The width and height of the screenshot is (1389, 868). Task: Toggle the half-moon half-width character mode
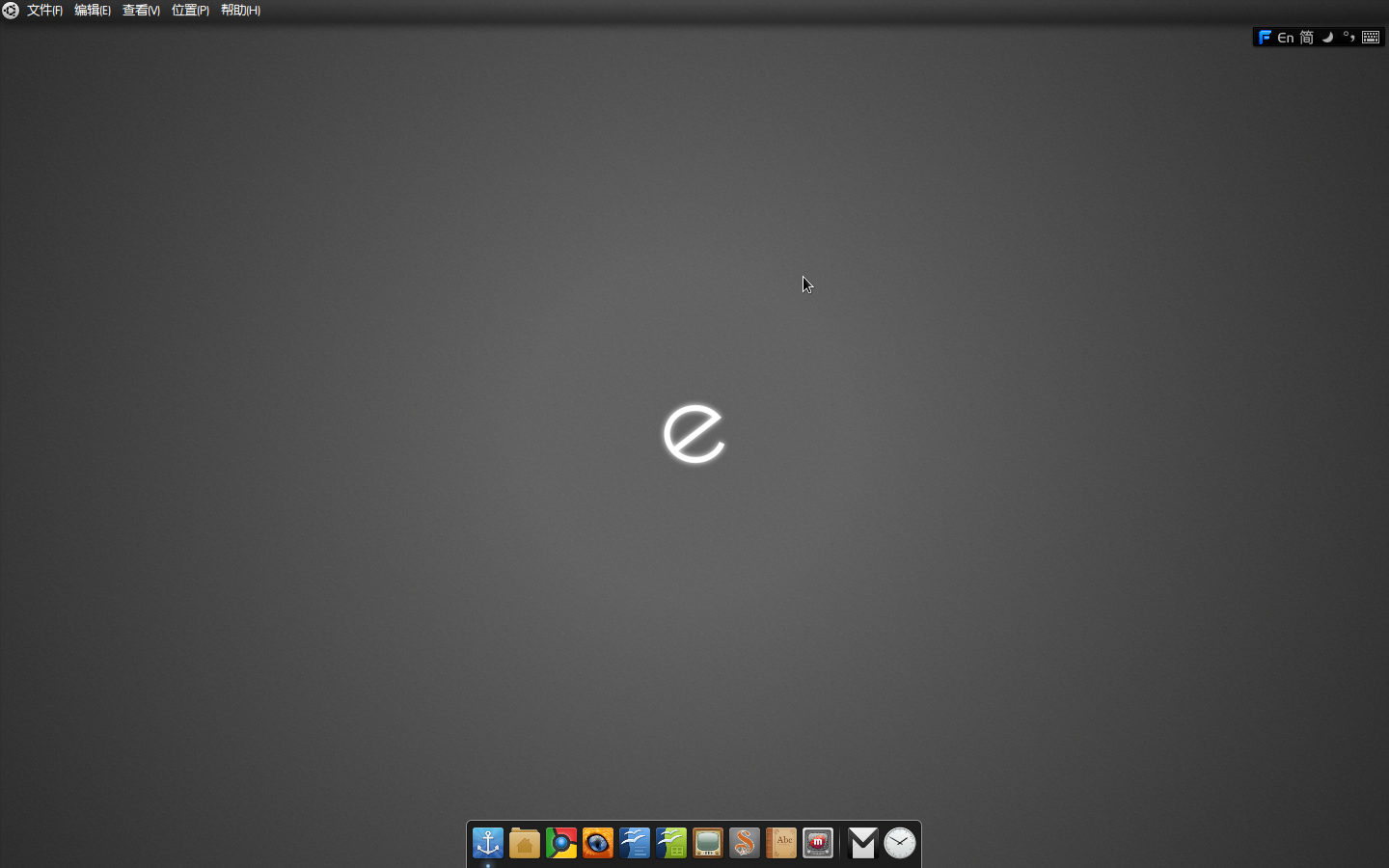pyautogui.click(x=1328, y=38)
